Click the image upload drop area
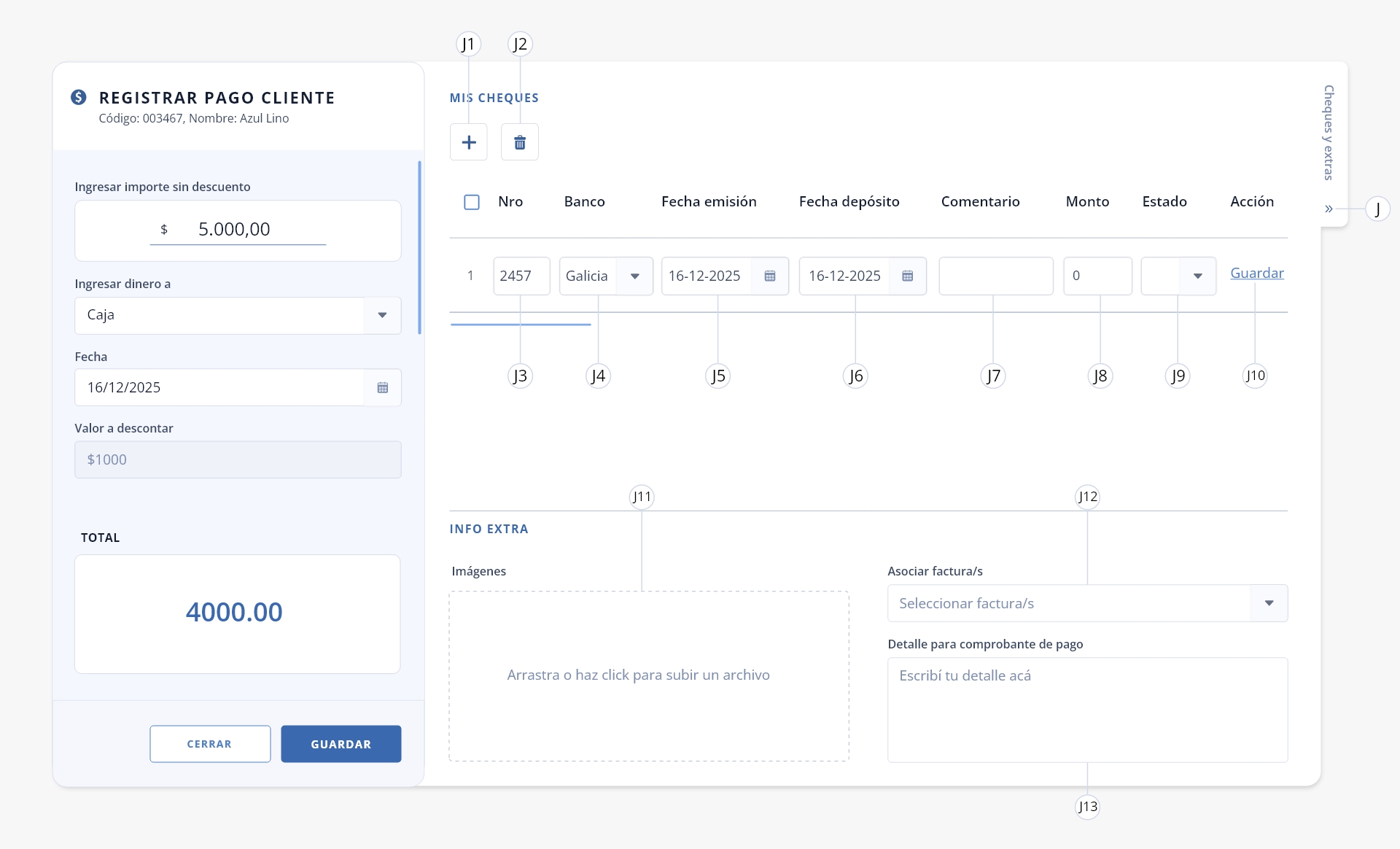The width and height of the screenshot is (1400, 849). point(649,676)
